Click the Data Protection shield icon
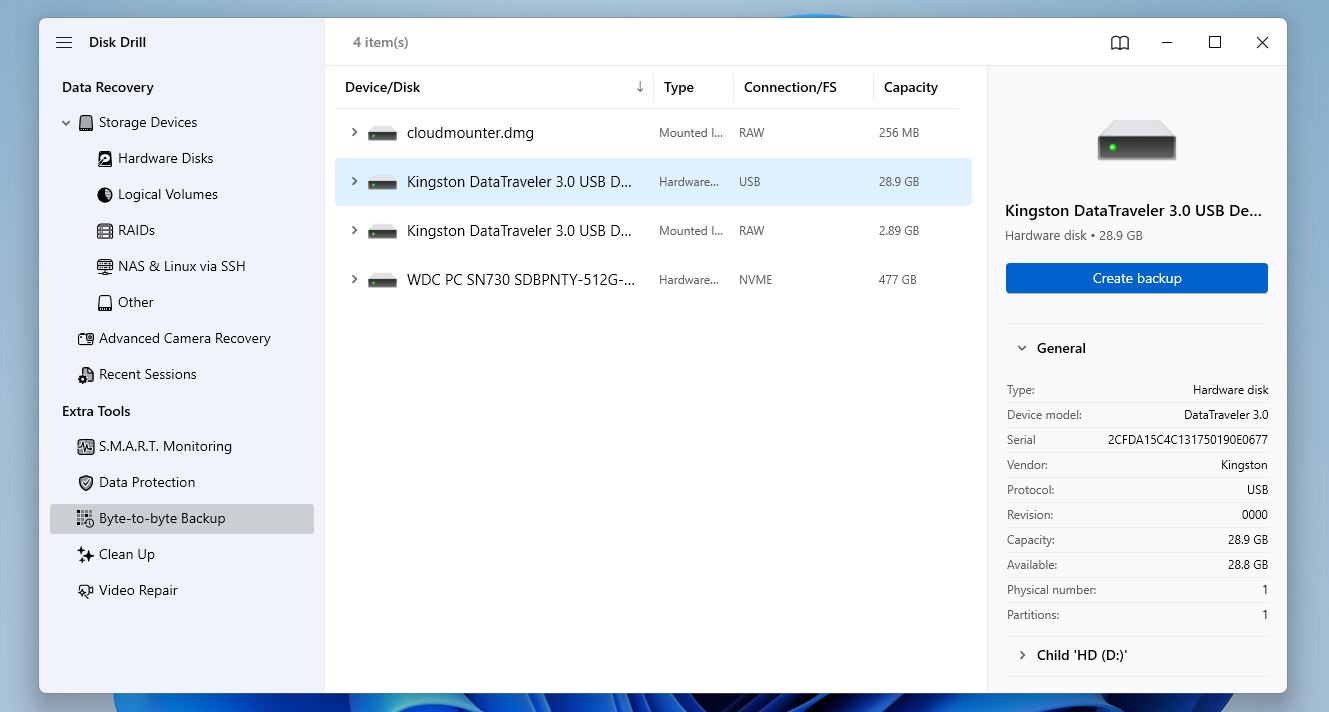The width and height of the screenshot is (1329, 712). click(86, 483)
